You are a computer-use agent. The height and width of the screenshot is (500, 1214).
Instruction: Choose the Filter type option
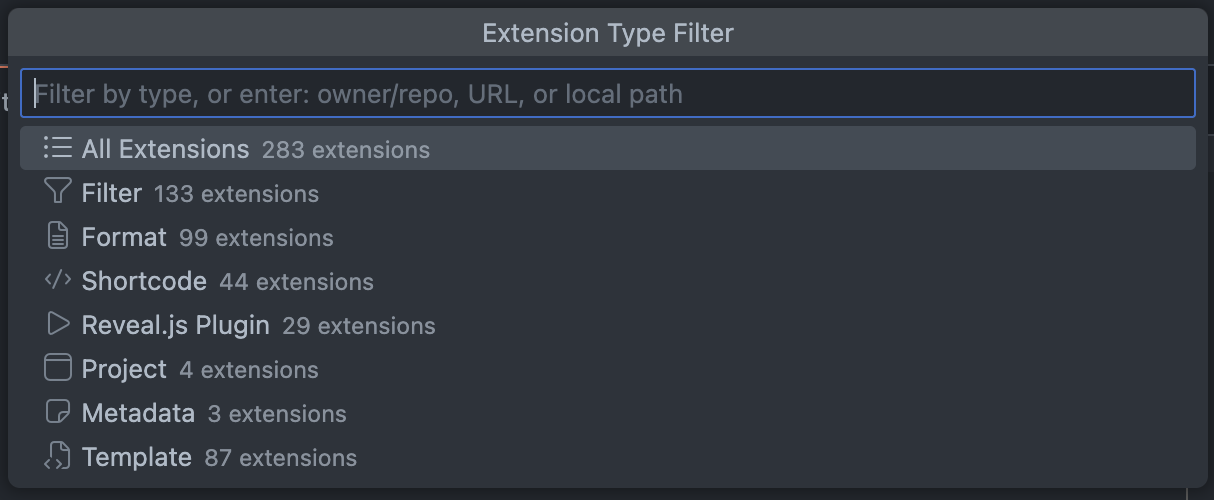click(112, 193)
